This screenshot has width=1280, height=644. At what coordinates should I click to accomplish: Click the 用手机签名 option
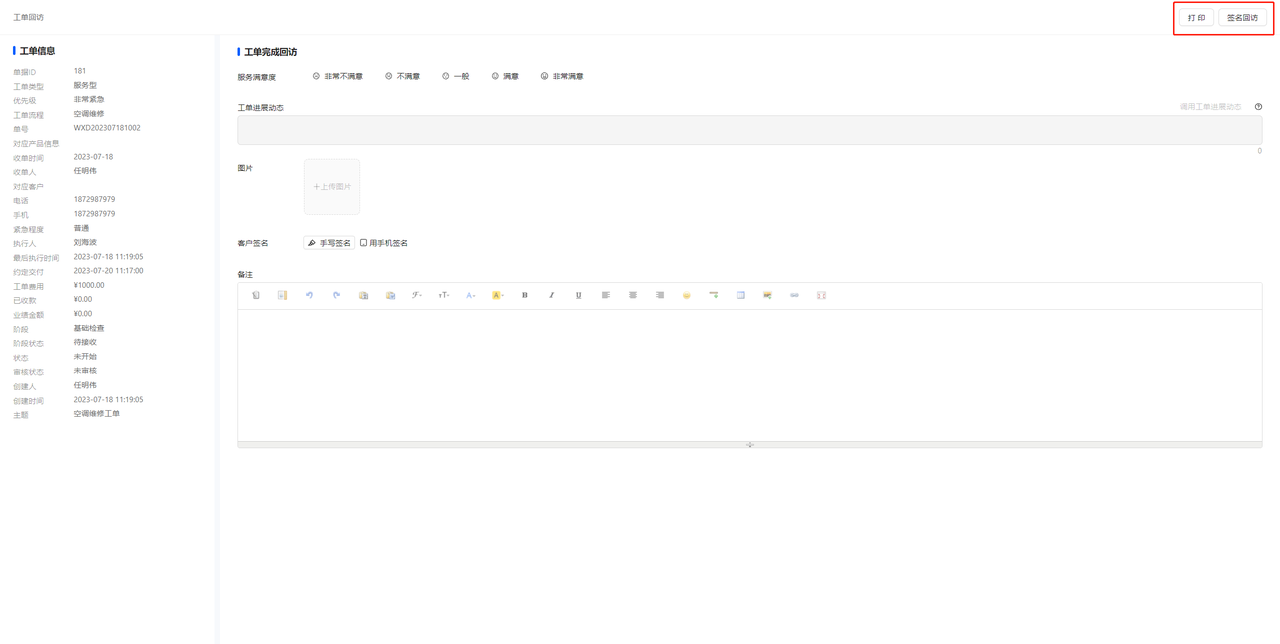384,243
